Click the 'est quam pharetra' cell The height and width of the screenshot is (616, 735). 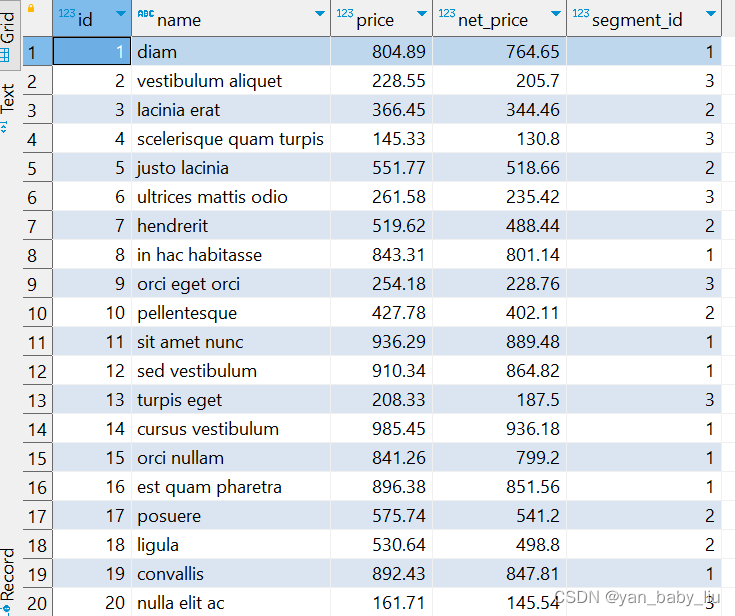click(231, 487)
